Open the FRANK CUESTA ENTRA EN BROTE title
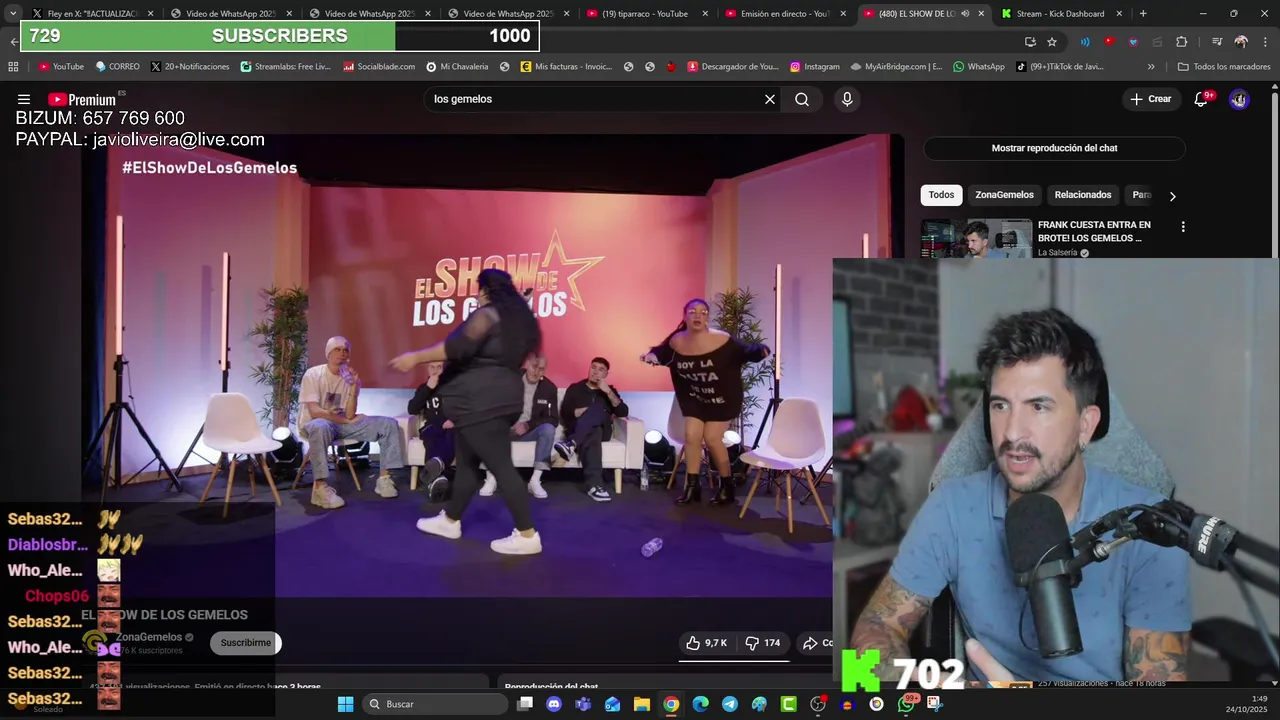 (1094, 231)
